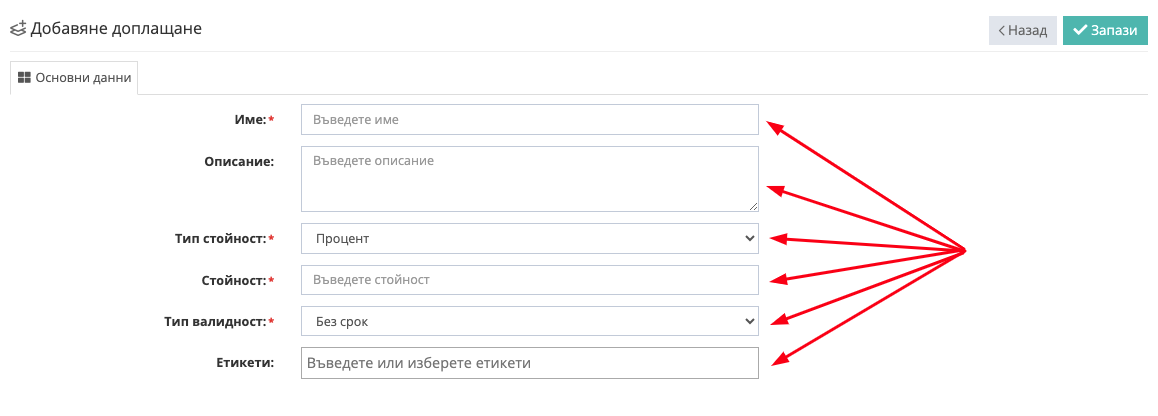1158x416 pixels.
Task: Click the left chevron icon in Назад
Action: point(1001,31)
